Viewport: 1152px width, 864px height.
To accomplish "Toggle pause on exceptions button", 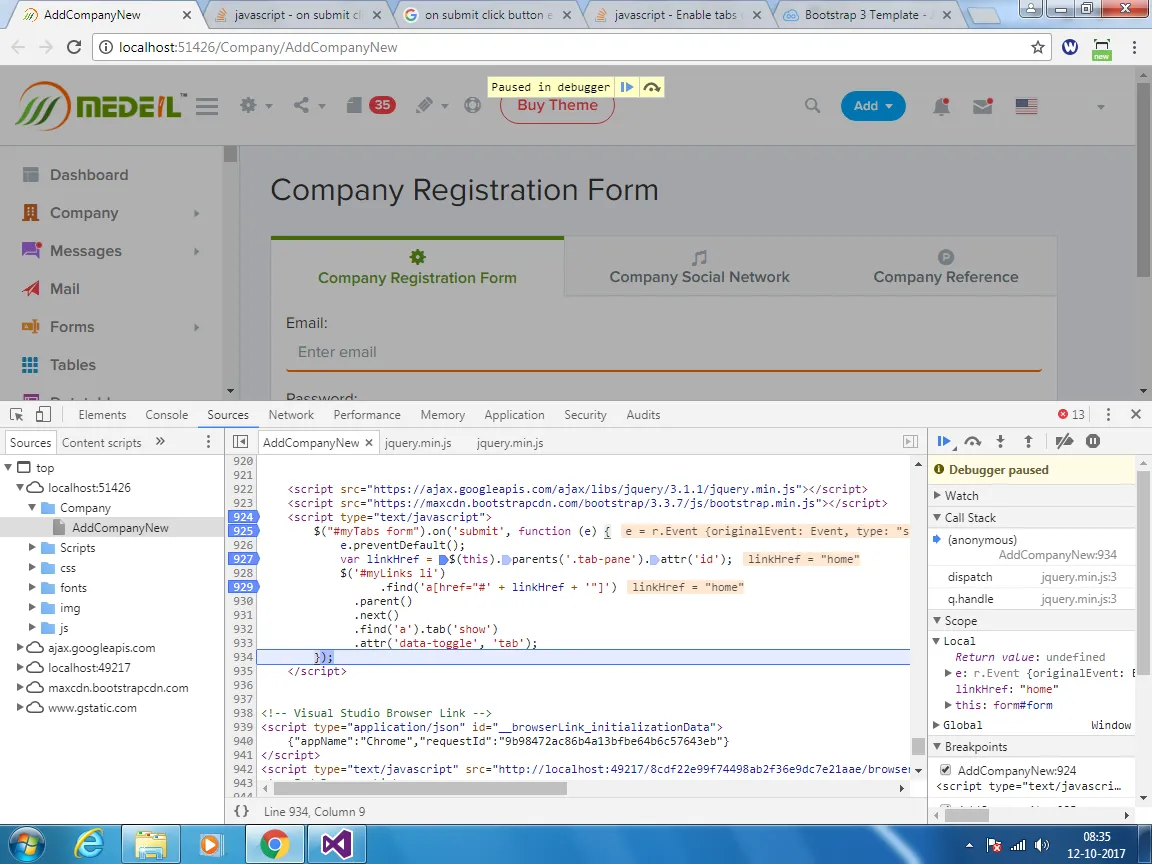I will [x=1093, y=442].
